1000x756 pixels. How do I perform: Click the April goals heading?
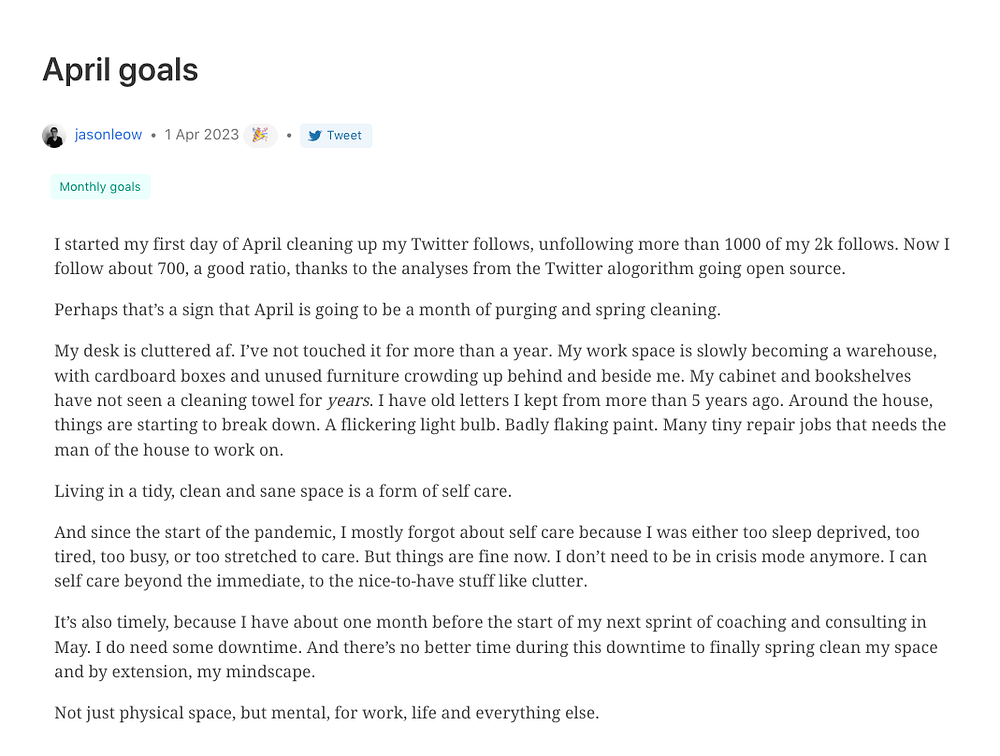pyautogui.click(x=120, y=70)
